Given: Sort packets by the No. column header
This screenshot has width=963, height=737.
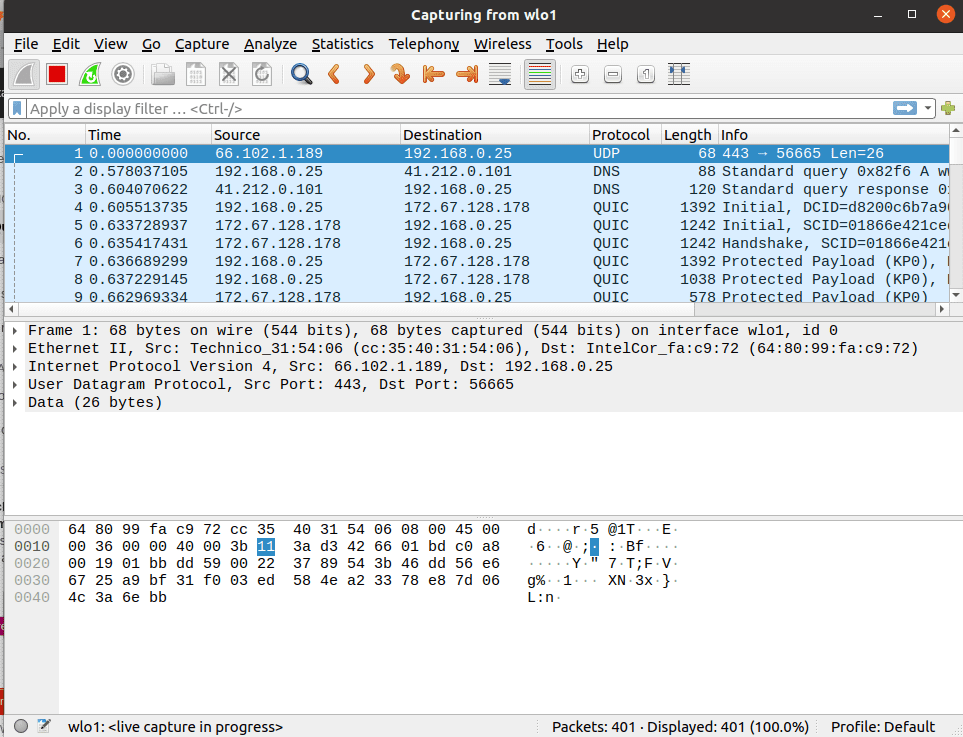Looking at the screenshot, I should (x=45, y=135).
